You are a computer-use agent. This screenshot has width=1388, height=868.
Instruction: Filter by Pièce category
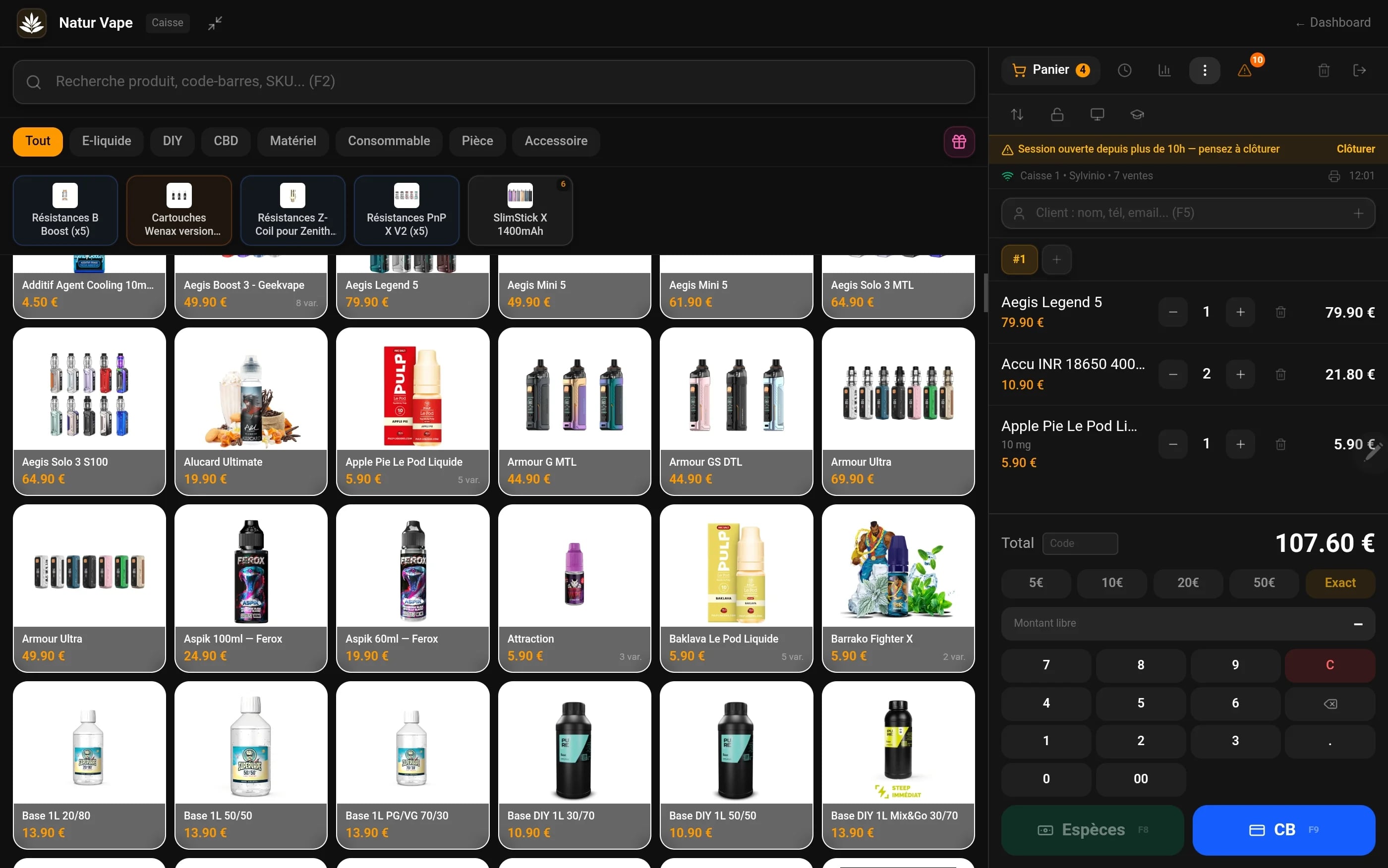point(477,141)
